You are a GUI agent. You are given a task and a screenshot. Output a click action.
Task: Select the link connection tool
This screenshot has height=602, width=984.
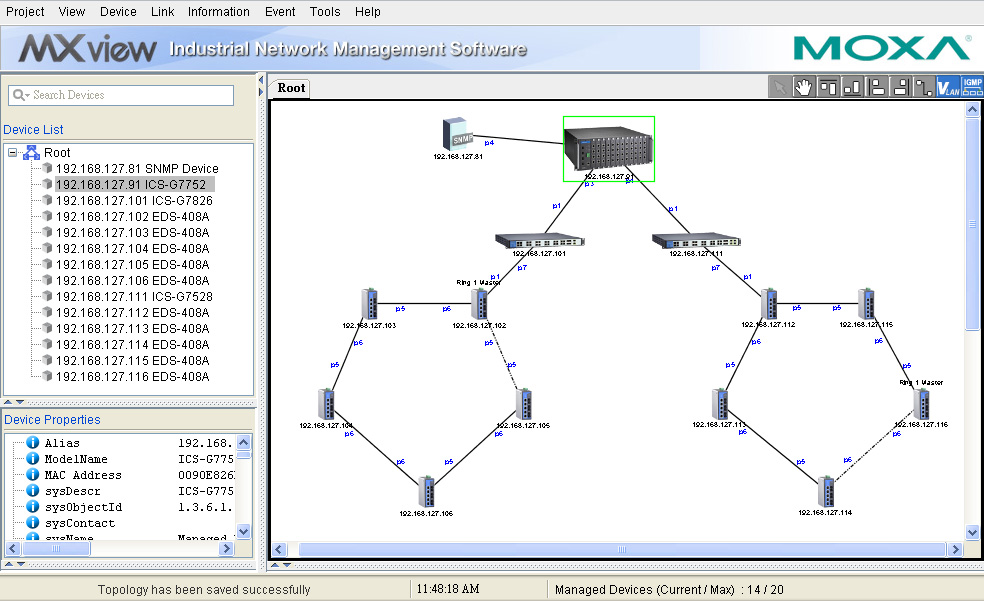924,87
